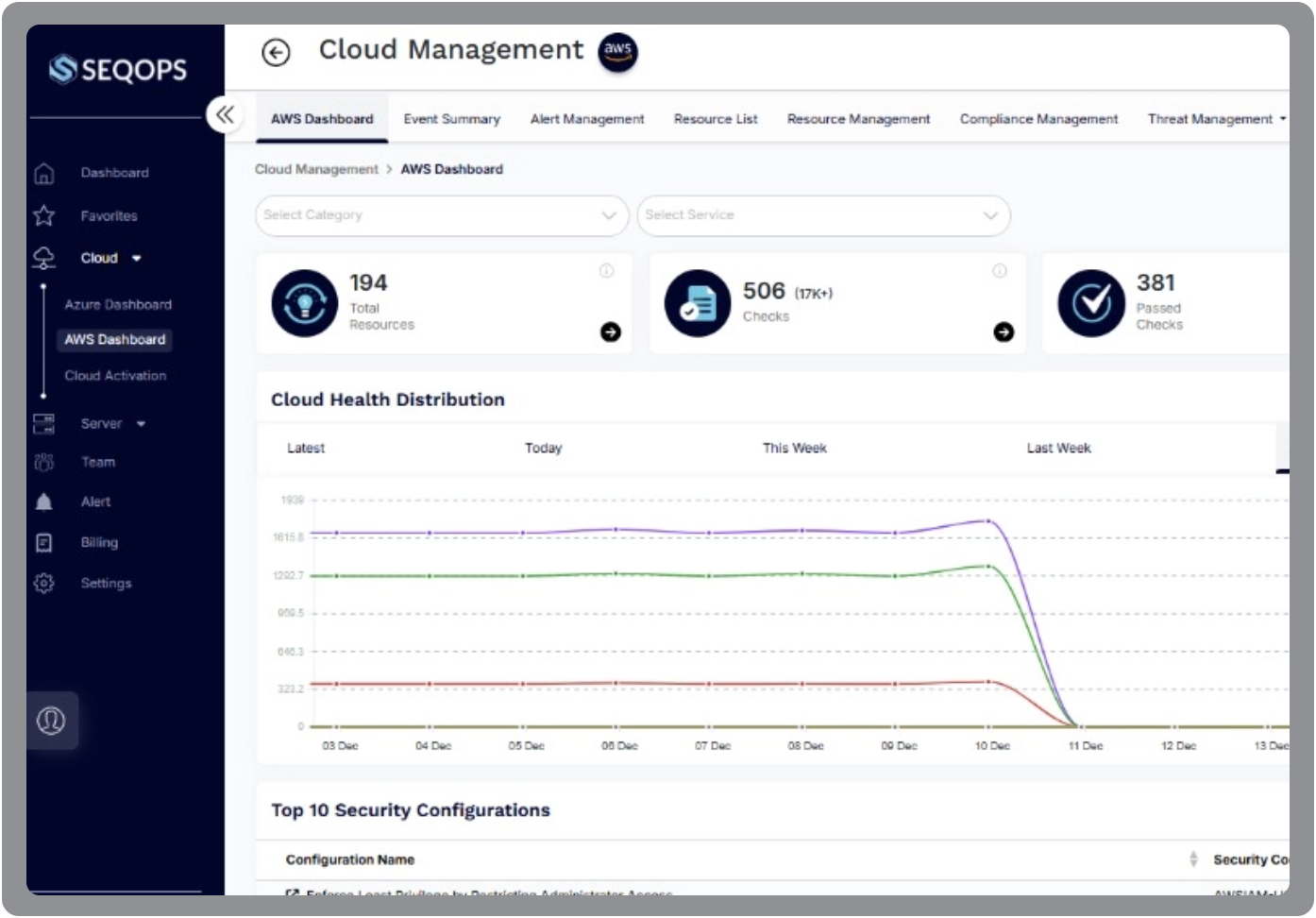The width and height of the screenshot is (1316, 918).
Task: Collapse the sidebar using the double chevron
Action: (225, 114)
